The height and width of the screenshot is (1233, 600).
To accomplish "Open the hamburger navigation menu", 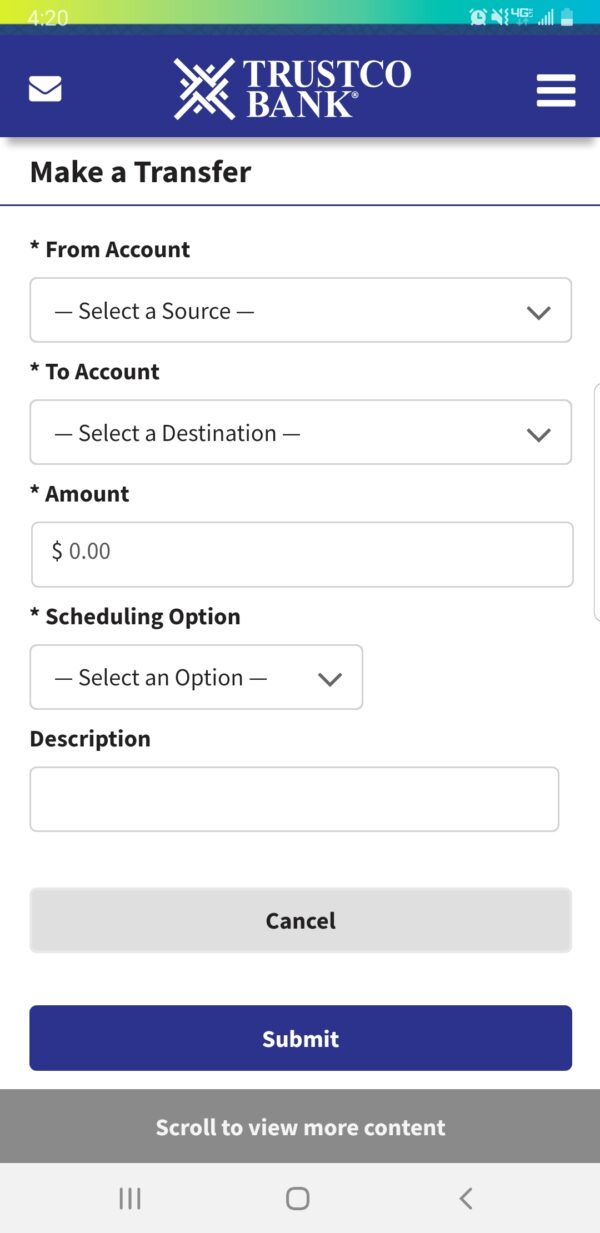I will [556, 89].
